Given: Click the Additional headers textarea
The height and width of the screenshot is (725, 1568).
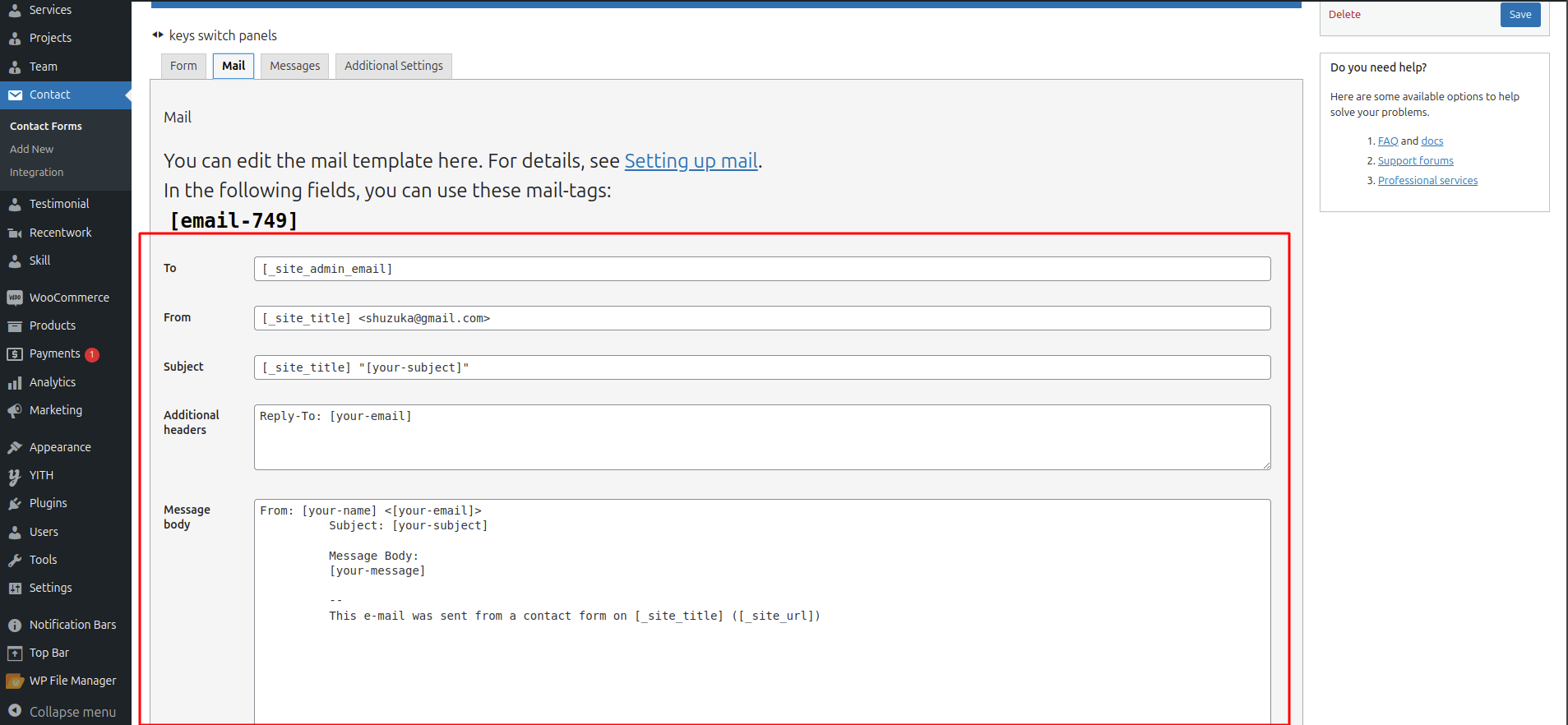Looking at the screenshot, I should coord(762,437).
